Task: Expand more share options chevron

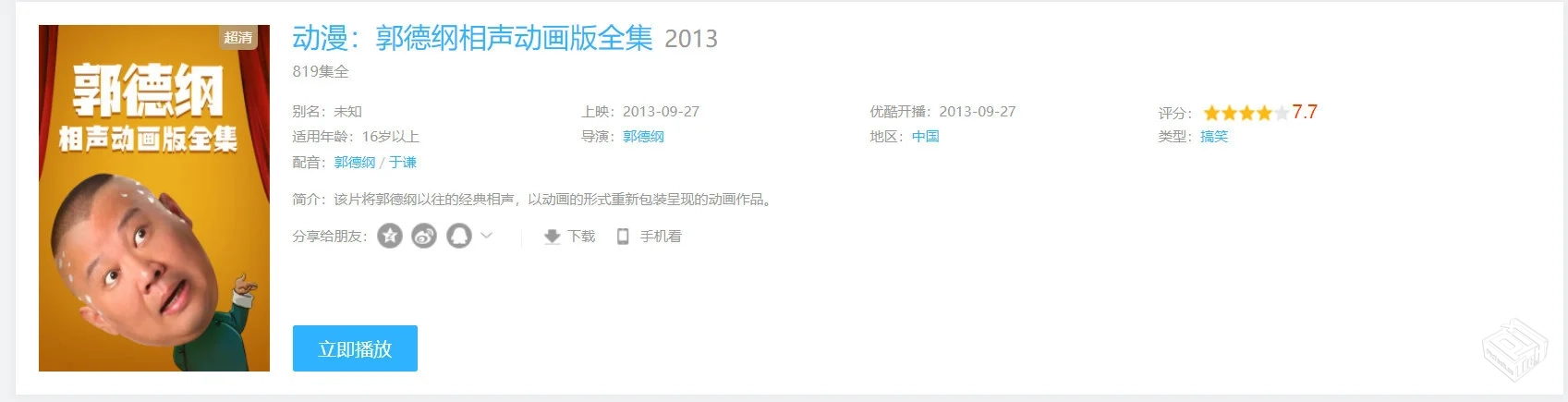Action: (487, 236)
